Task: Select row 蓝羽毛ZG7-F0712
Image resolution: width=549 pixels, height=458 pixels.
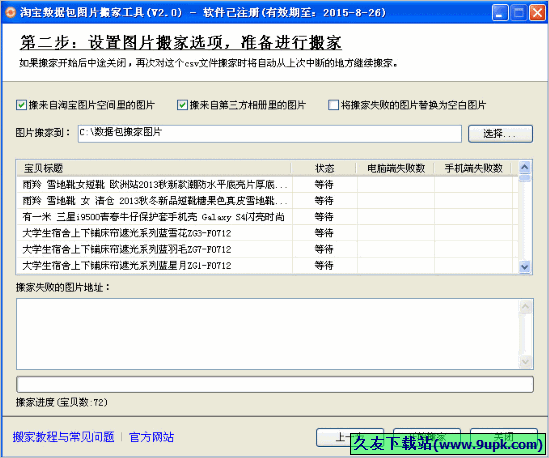Action: 267,249
